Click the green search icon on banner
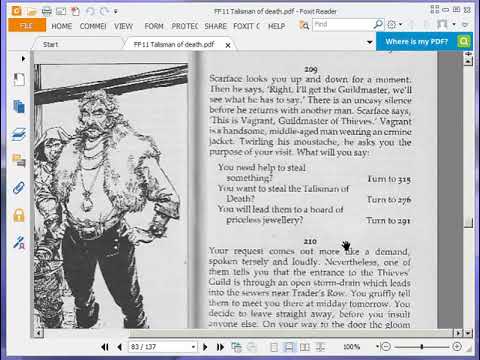This screenshot has height=360, width=480. pos(463,42)
